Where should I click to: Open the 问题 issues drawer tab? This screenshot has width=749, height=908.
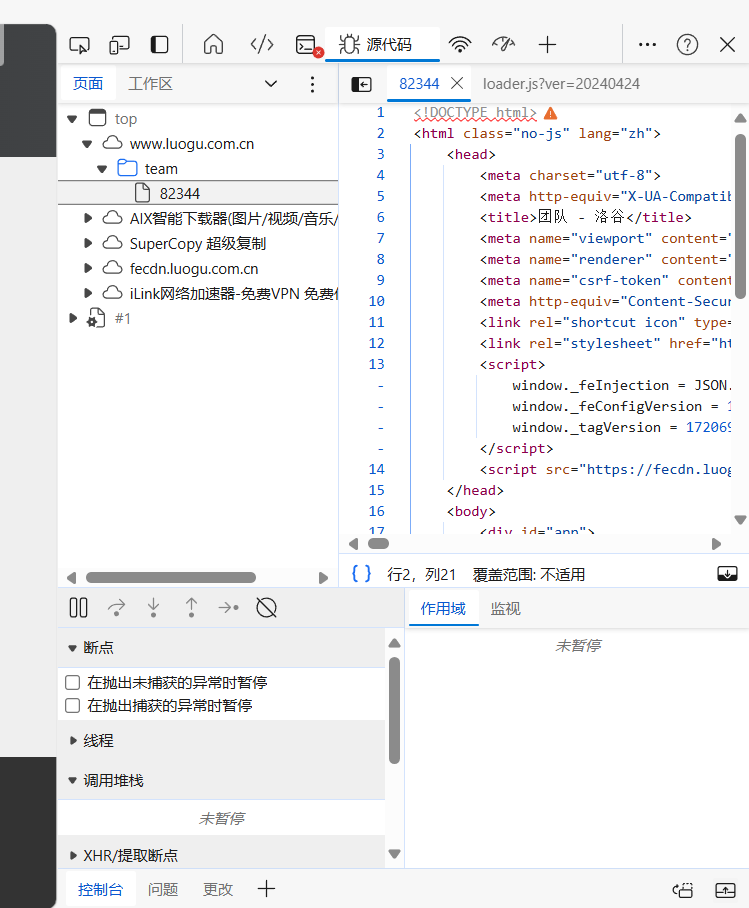(163, 889)
